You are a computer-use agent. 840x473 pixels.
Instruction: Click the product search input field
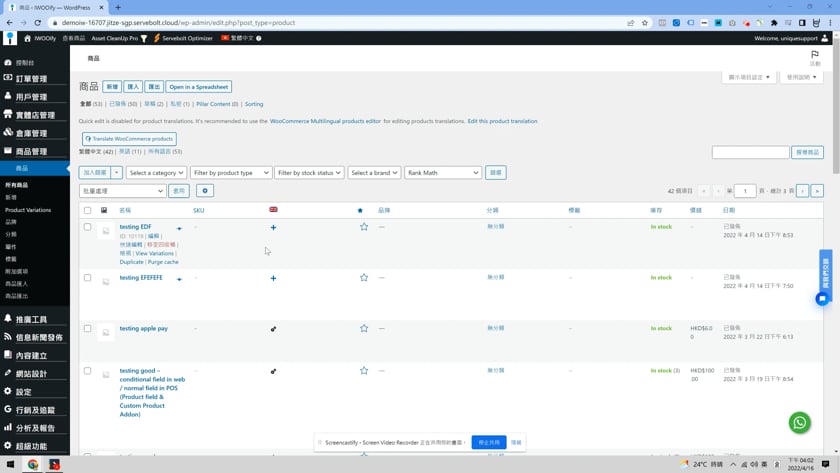[x=750, y=152]
